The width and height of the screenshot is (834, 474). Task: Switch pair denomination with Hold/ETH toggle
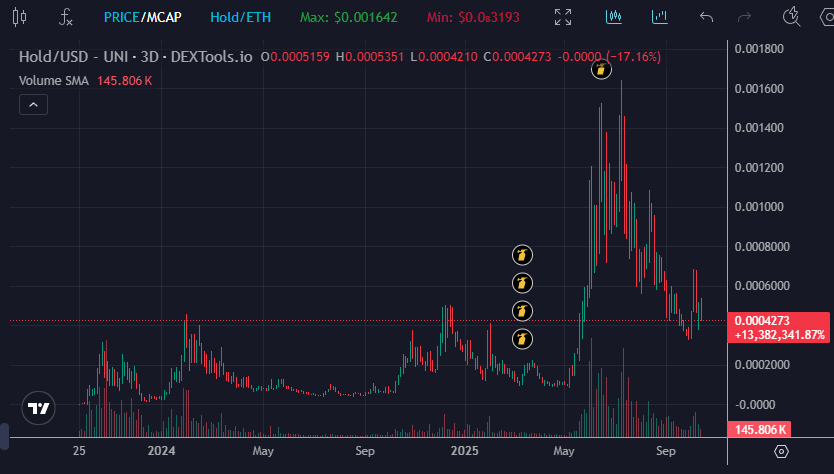pyautogui.click(x=240, y=17)
